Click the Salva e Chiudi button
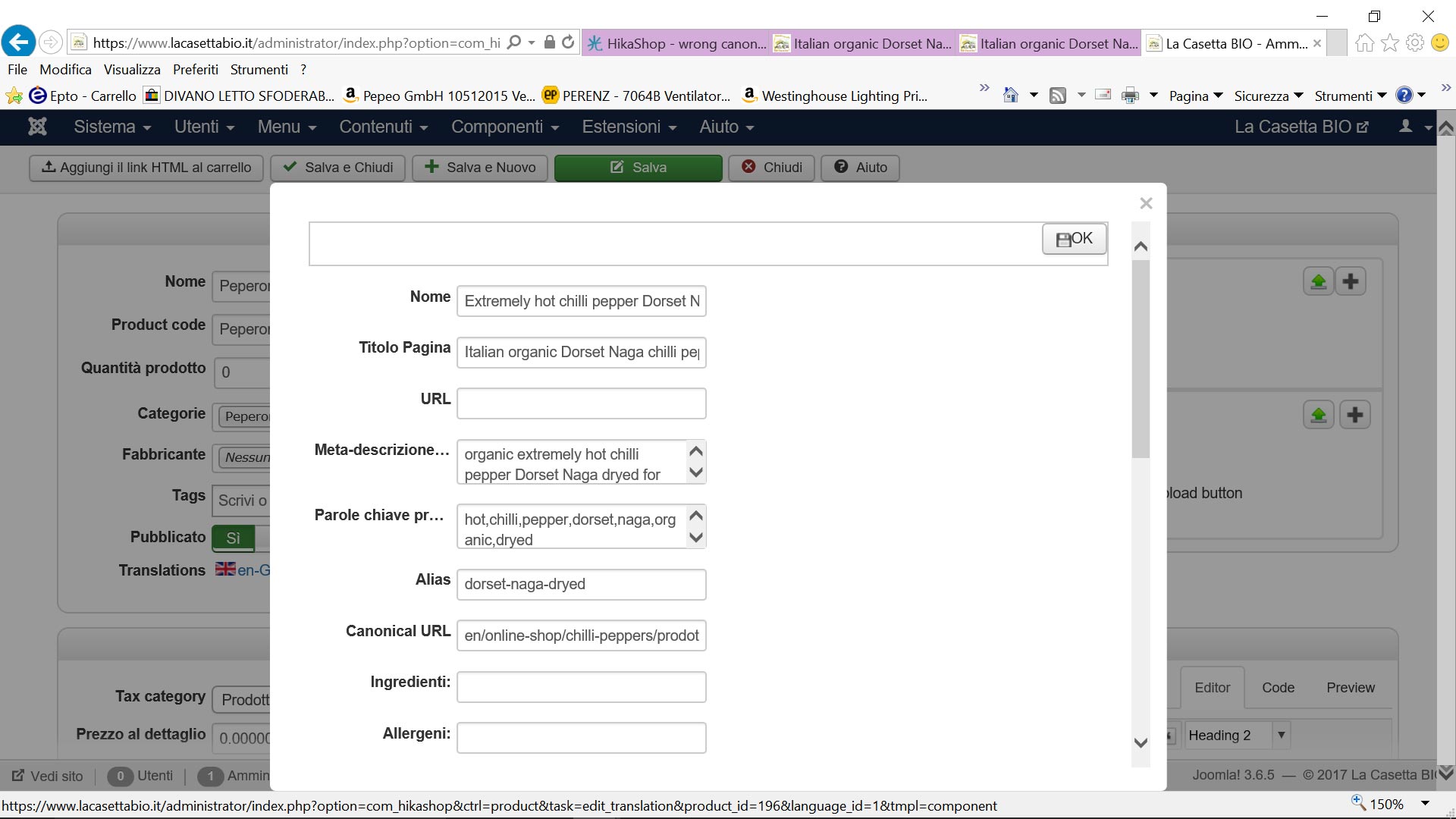The height and width of the screenshot is (819, 1456). pyautogui.click(x=338, y=168)
